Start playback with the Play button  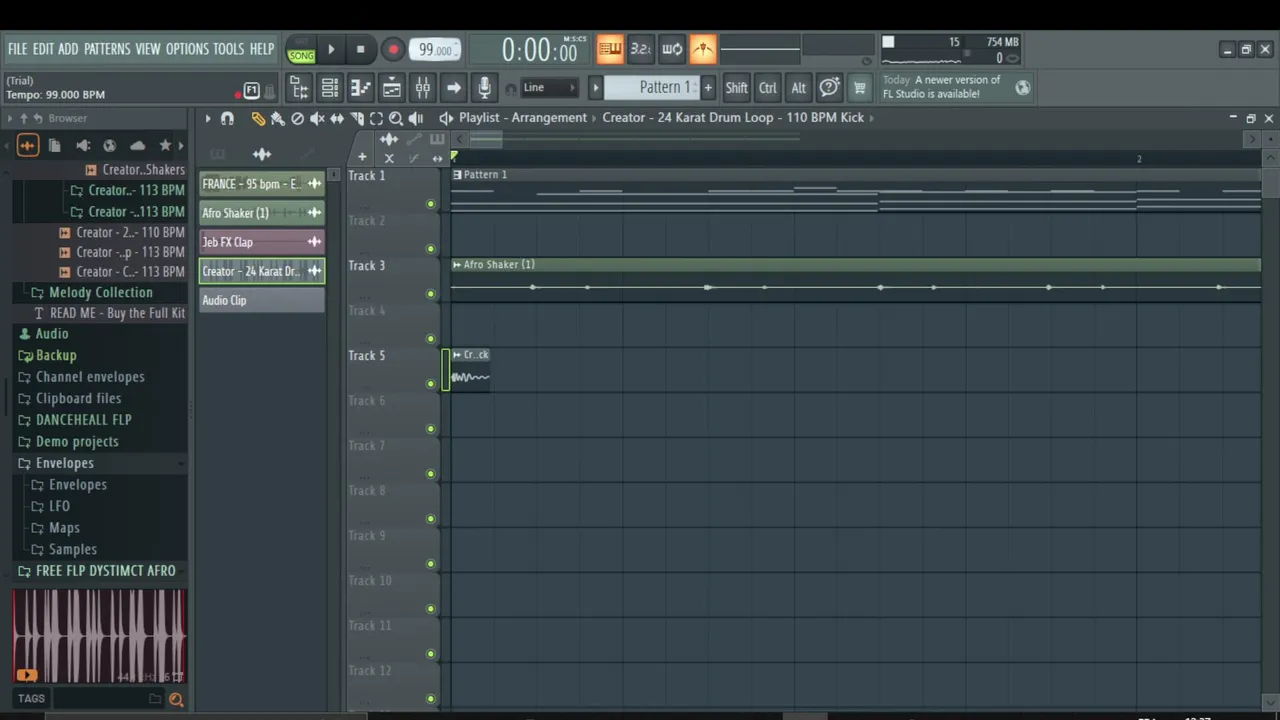tap(331, 49)
